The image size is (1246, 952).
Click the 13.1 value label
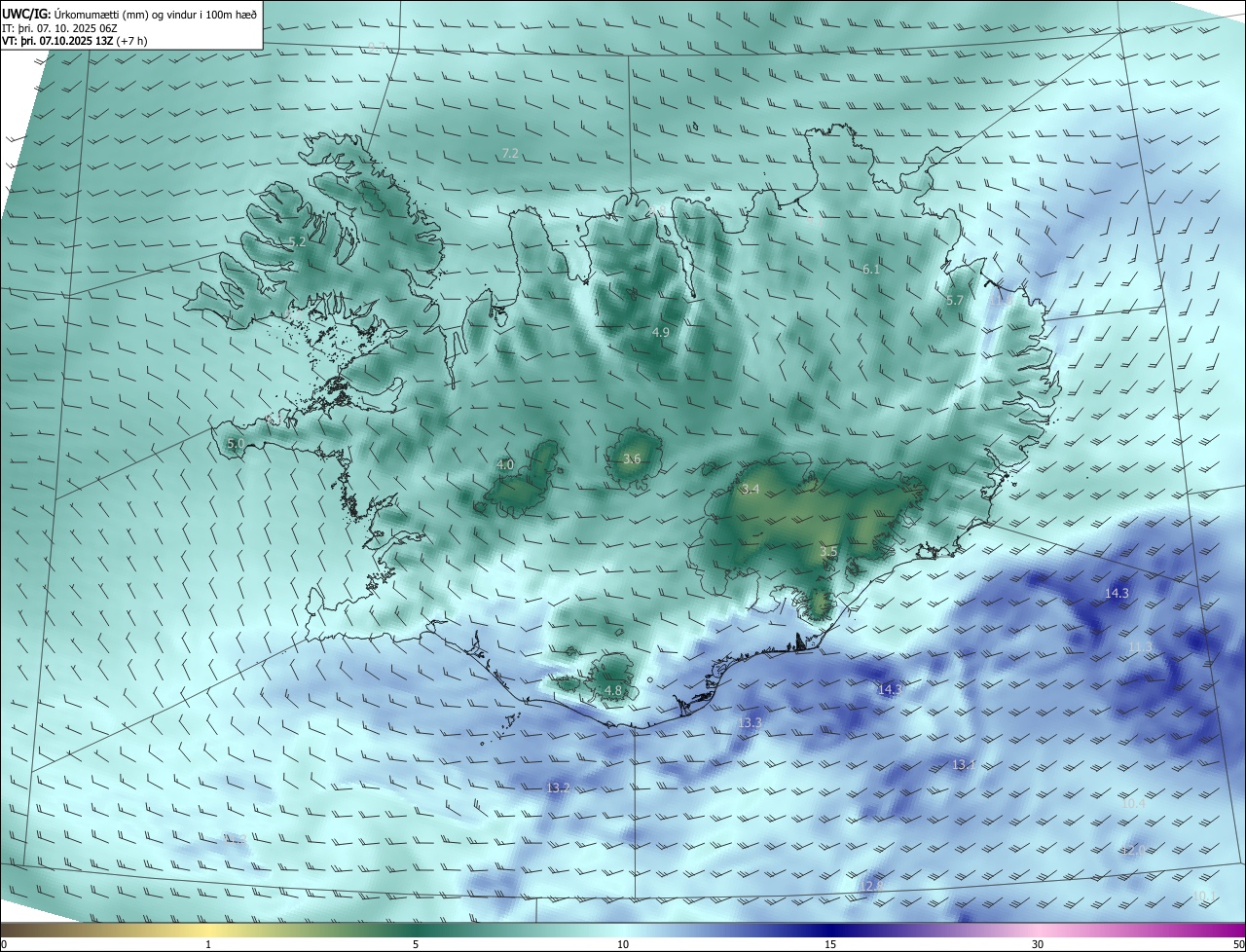(964, 765)
